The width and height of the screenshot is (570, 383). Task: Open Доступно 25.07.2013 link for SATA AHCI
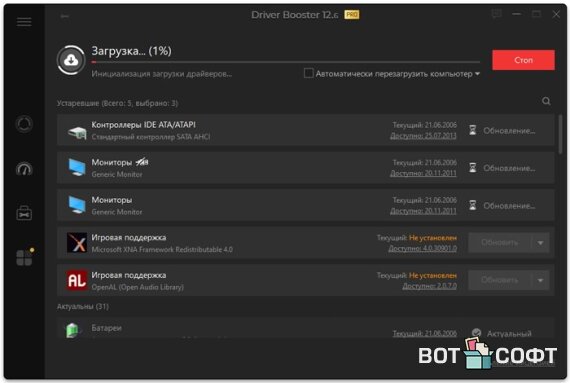point(423,136)
